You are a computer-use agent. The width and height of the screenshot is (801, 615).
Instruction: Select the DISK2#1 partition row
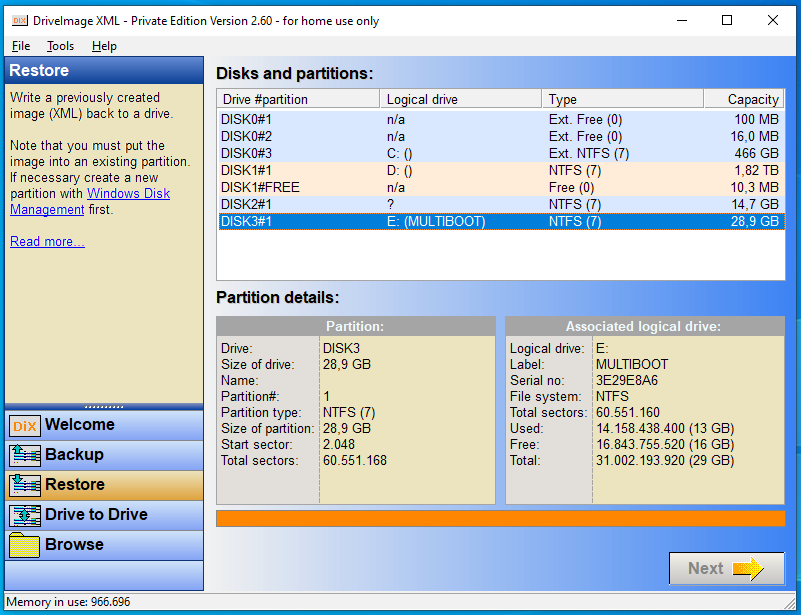502,204
